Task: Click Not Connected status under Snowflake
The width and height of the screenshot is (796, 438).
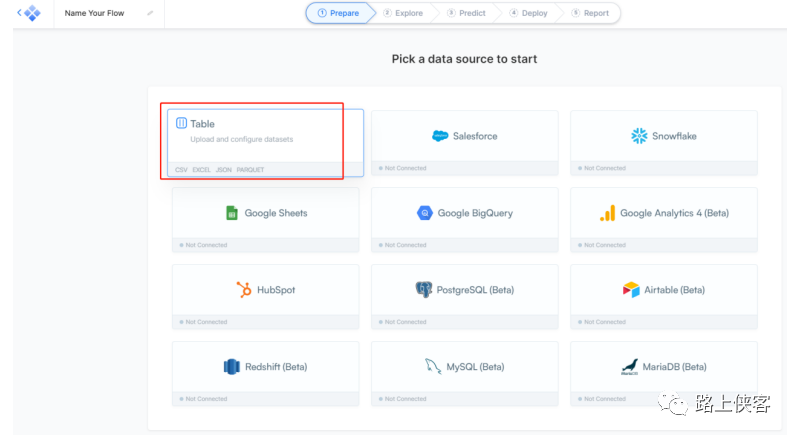Action: coord(602,168)
